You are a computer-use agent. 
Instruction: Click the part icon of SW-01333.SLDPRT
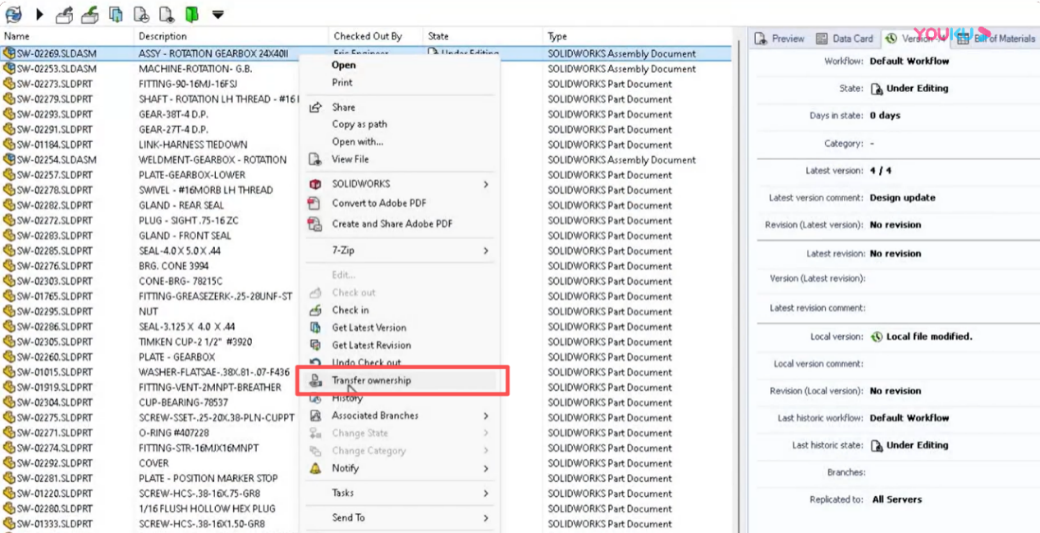[x=9, y=524]
